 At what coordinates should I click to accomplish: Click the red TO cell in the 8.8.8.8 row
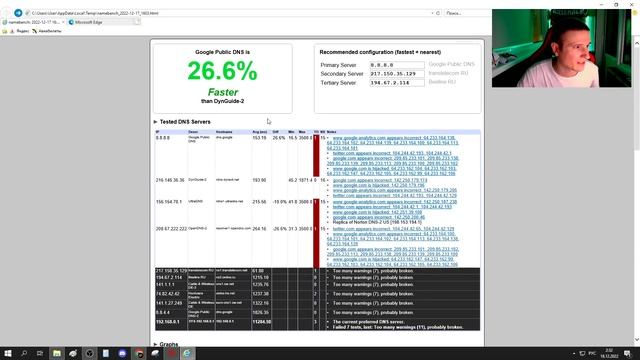point(316,156)
